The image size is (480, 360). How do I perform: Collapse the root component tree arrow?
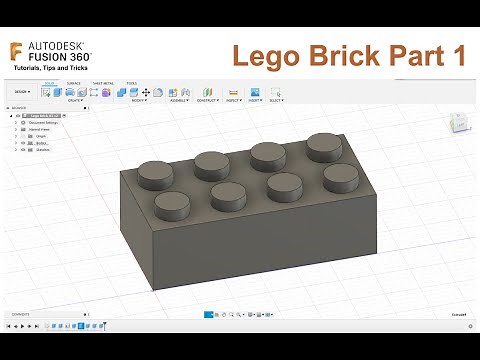pyautogui.click(x=11, y=116)
